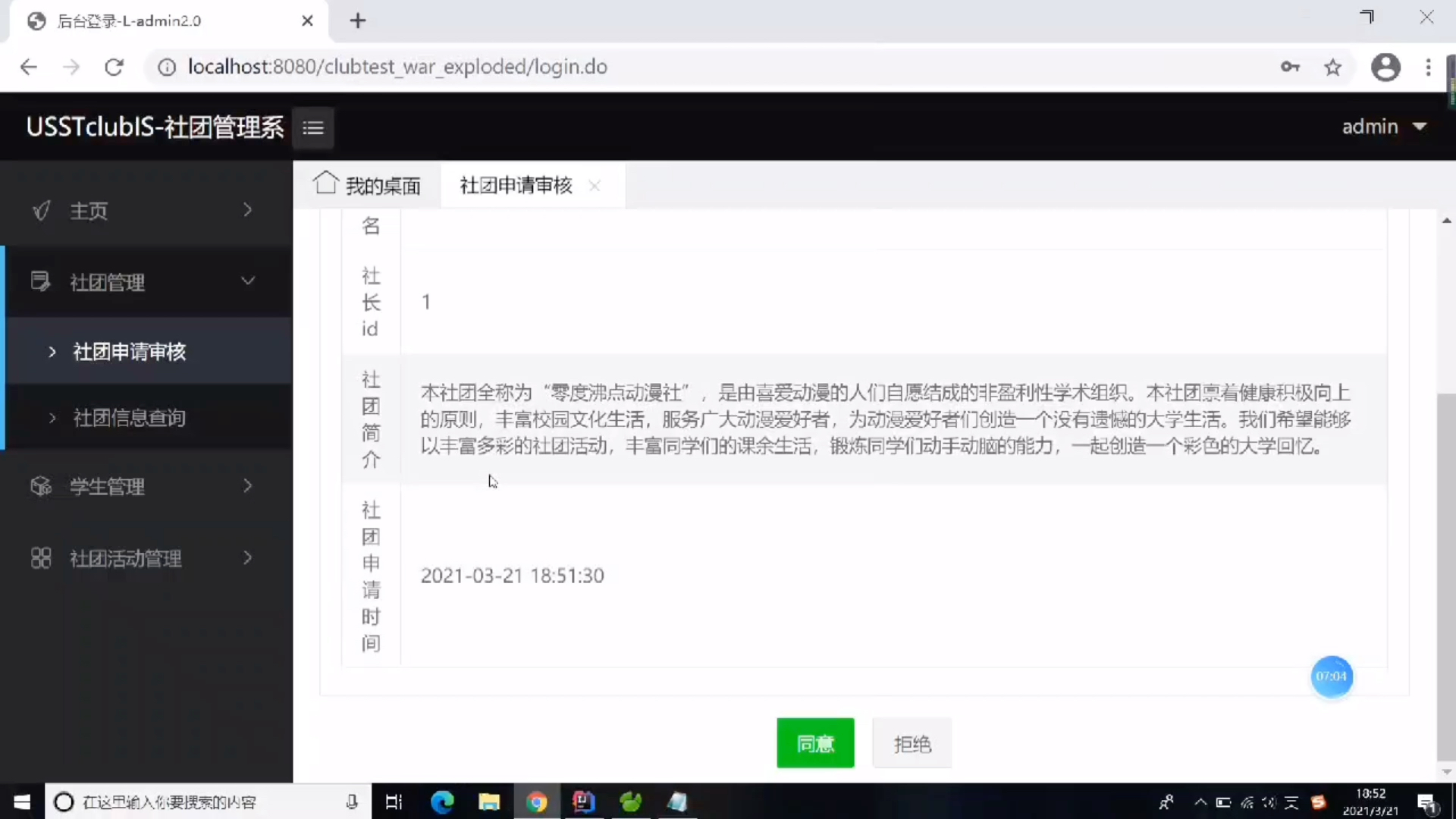
Task: Bookmark this page with star icon
Action: coord(1333,67)
